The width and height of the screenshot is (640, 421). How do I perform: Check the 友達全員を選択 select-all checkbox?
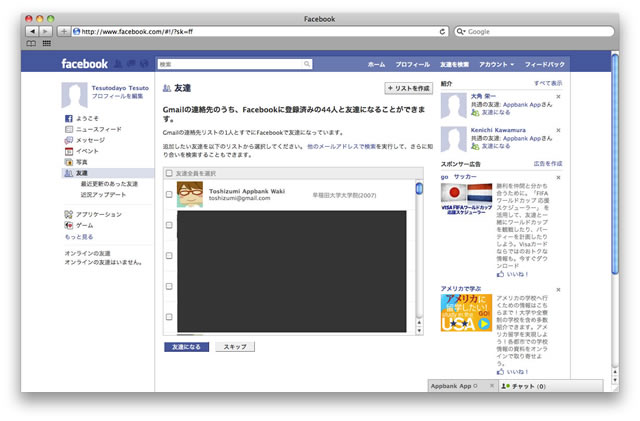[169, 174]
